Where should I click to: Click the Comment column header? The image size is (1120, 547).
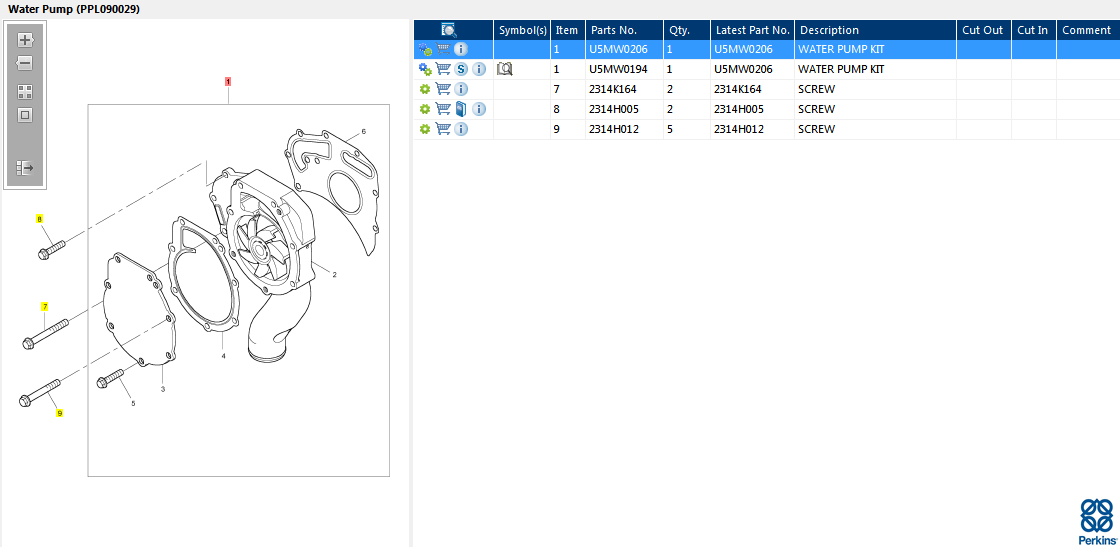click(x=1086, y=30)
